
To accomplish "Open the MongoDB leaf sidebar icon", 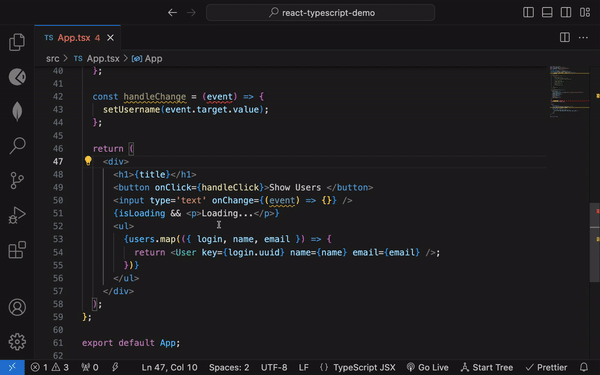I will [x=17, y=111].
